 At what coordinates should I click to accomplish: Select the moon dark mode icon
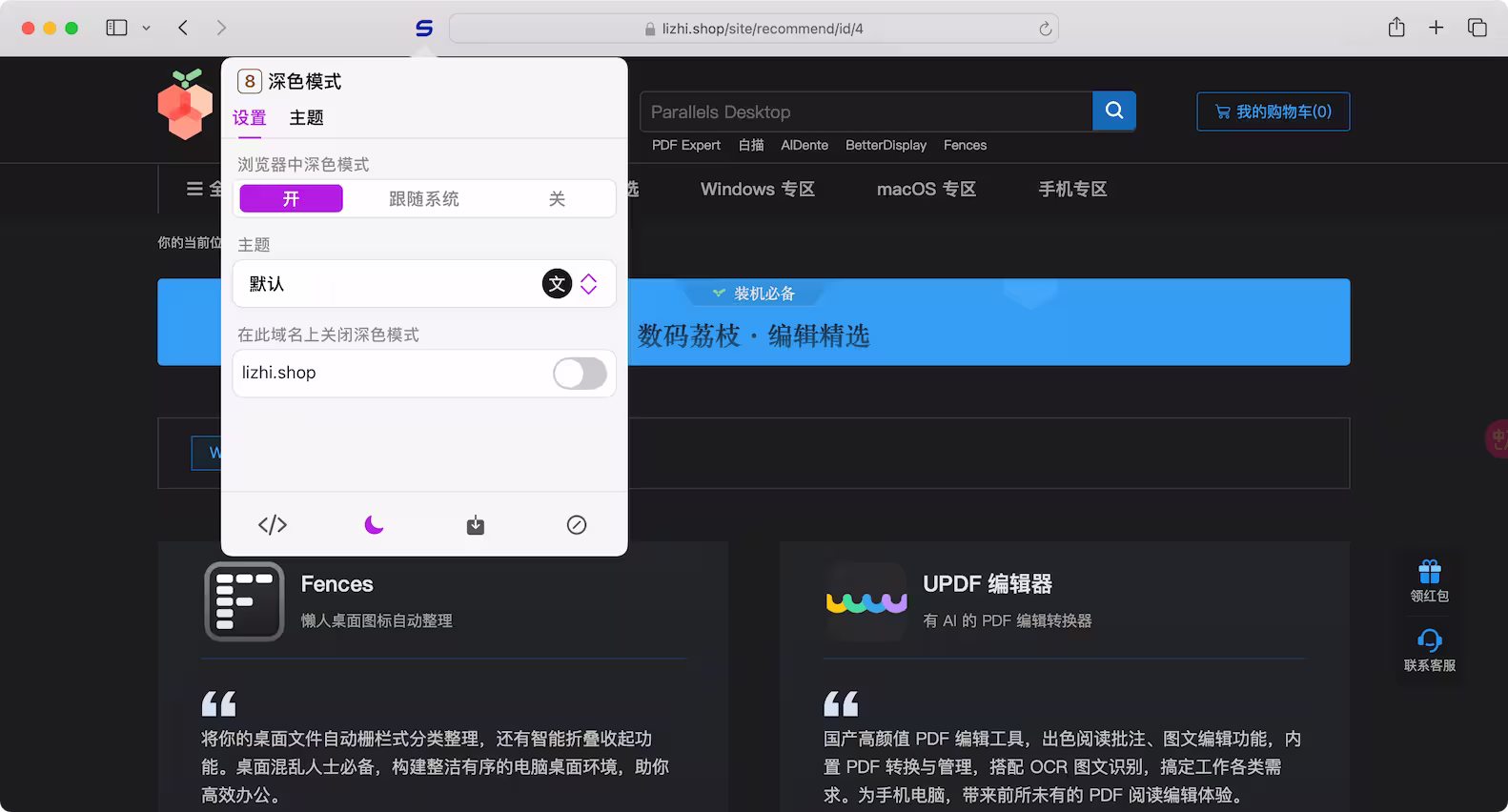(x=374, y=525)
